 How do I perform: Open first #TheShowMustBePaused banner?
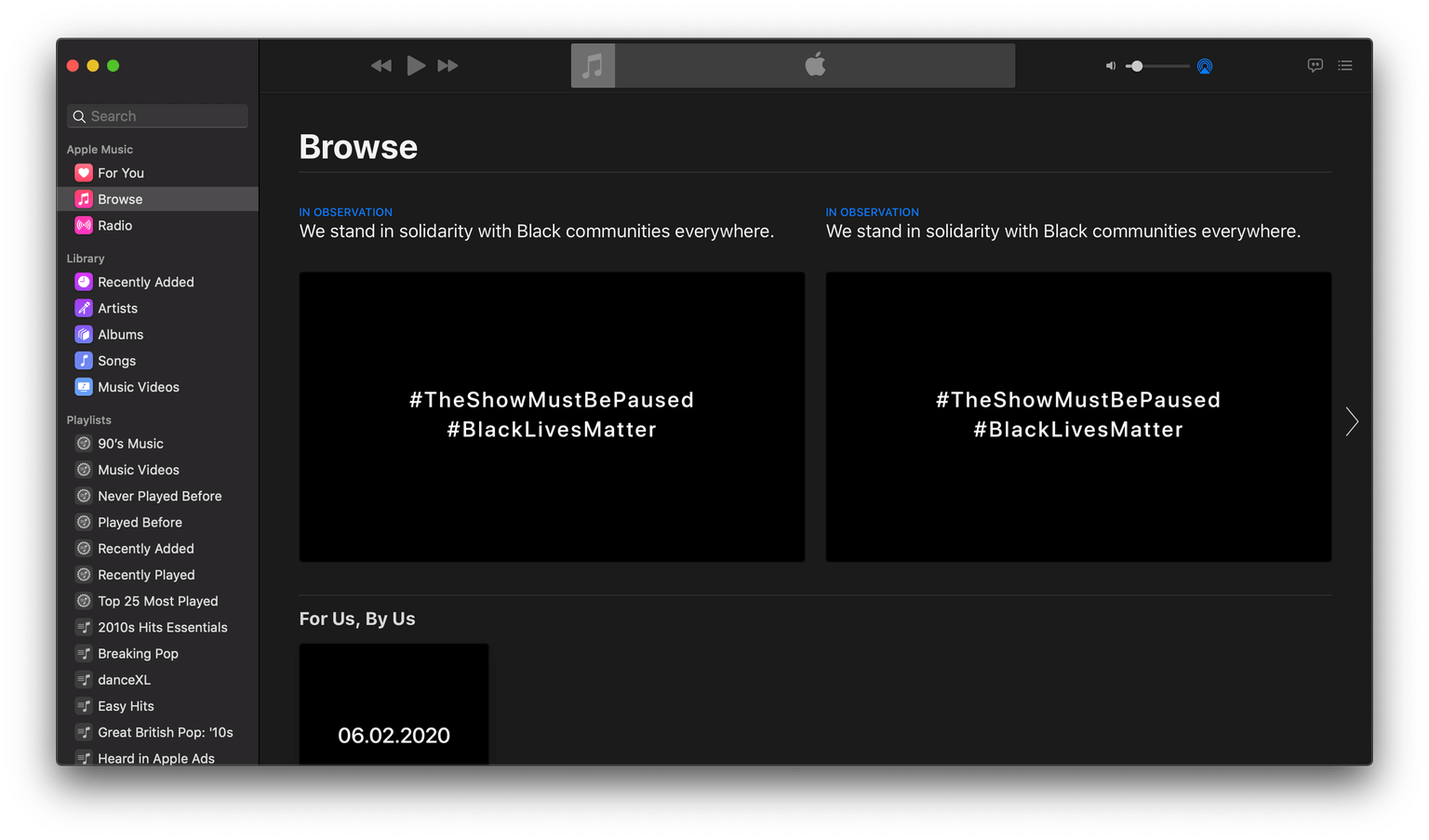[552, 417]
